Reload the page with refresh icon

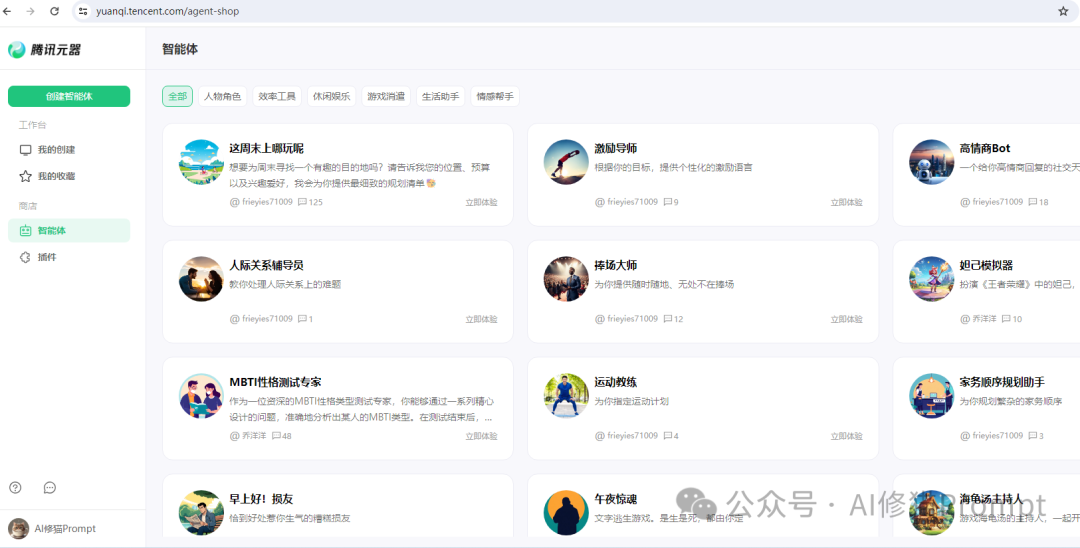coord(54,11)
